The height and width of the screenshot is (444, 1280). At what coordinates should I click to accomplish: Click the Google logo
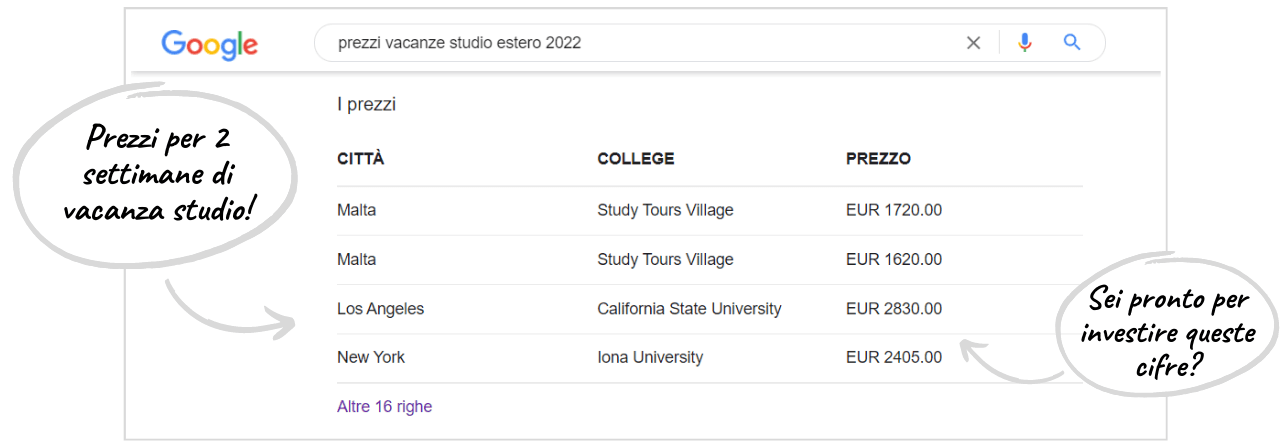click(x=210, y=44)
